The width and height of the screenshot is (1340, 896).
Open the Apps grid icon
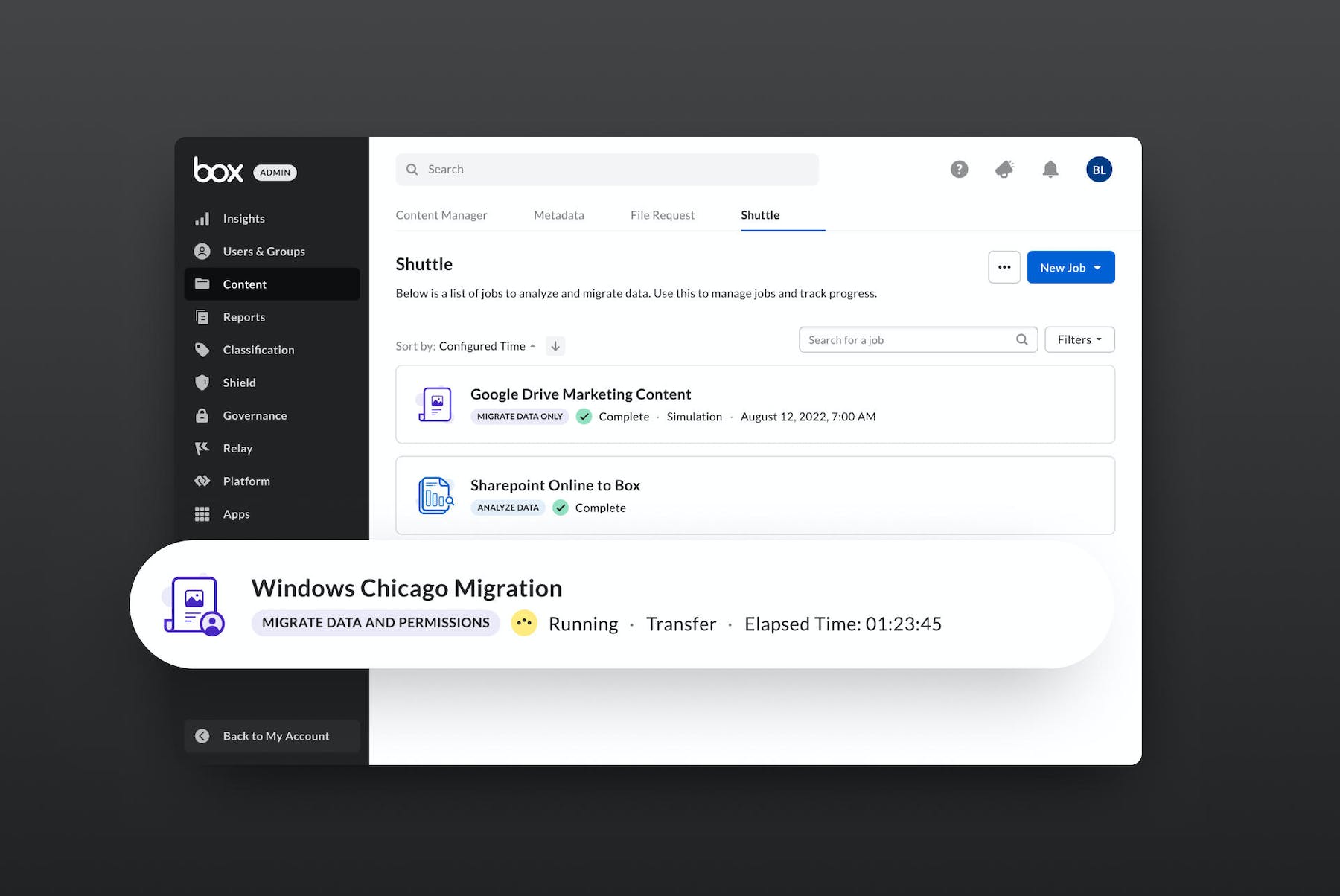[x=202, y=514]
